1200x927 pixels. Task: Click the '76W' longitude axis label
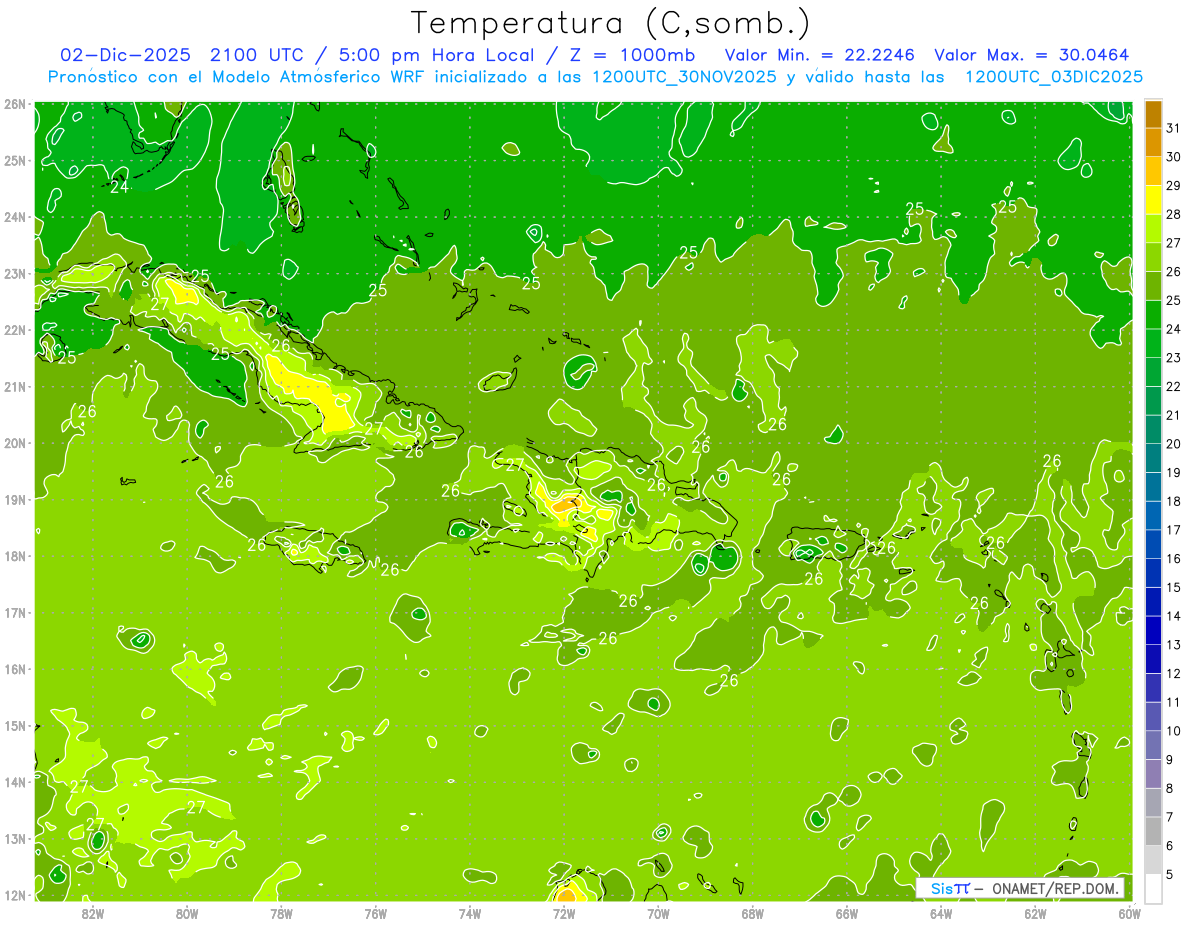click(376, 913)
